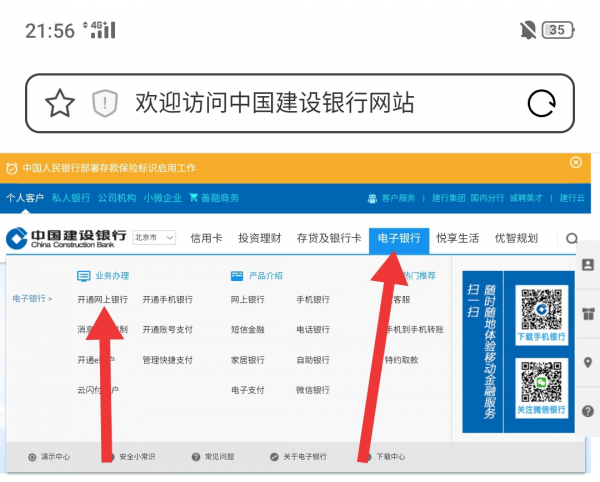Reload the page with refresh icon

click(x=541, y=103)
